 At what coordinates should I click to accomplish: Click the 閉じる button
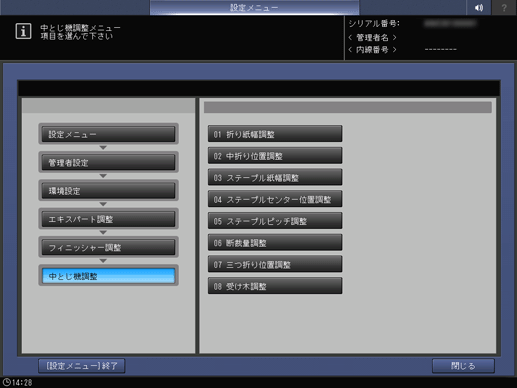click(463, 366)
